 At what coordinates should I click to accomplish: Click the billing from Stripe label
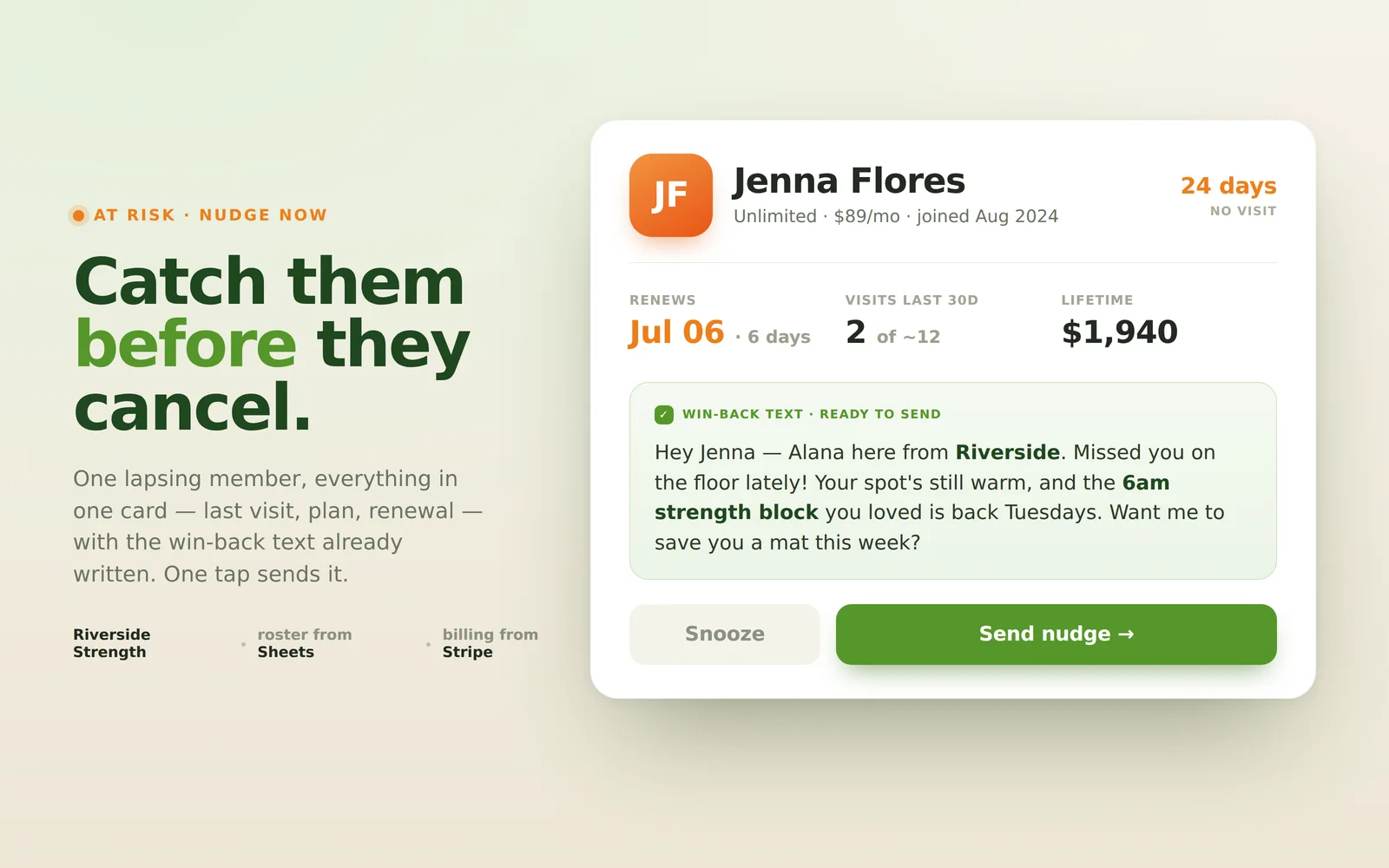click(490, 643)
